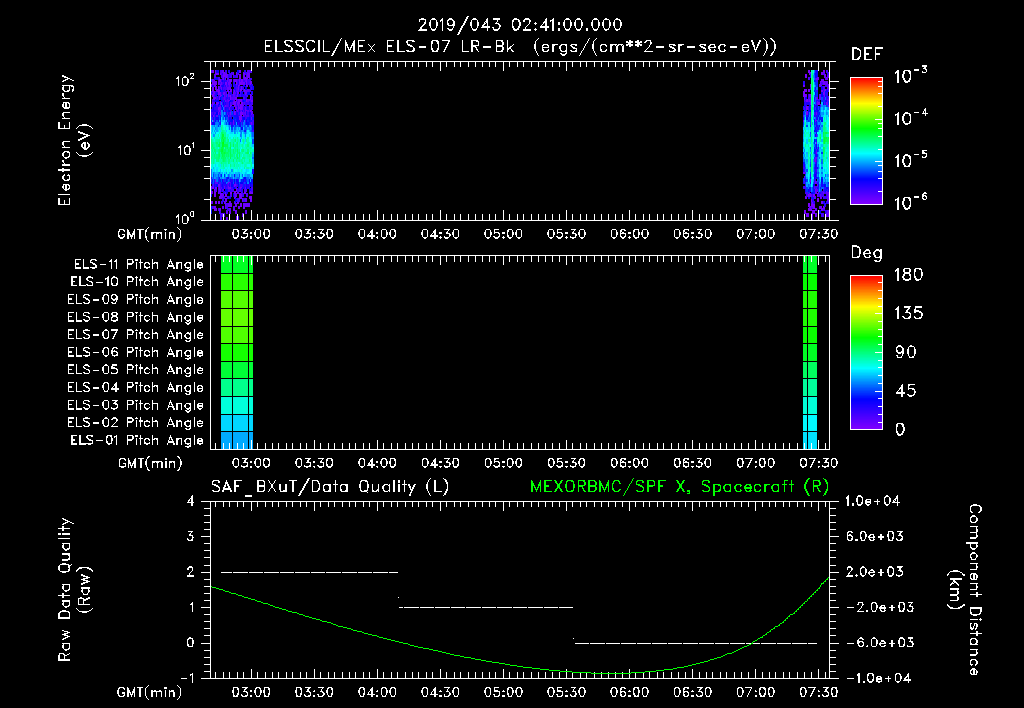Click the 04:00 tick label under pitch panel
The image size is (1024, 708).
coord(377,463)
